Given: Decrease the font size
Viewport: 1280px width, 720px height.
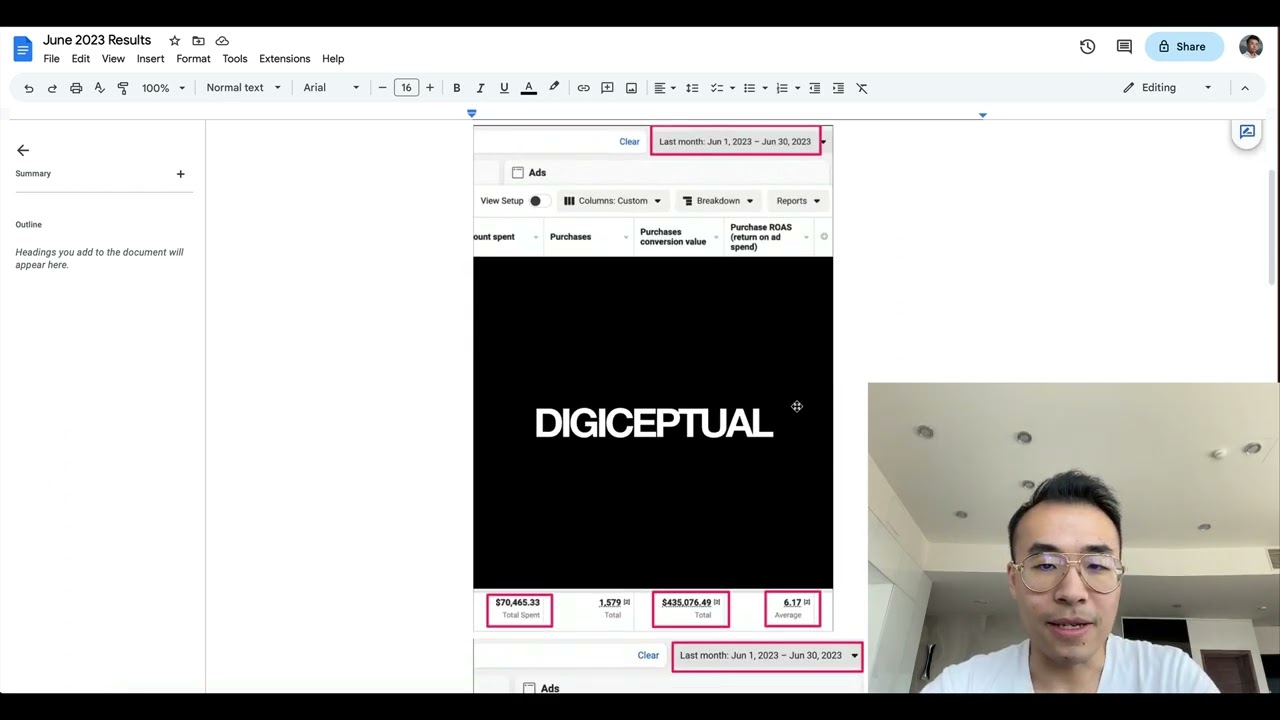Looking at the screenshot, I should [x=382, y=88].
